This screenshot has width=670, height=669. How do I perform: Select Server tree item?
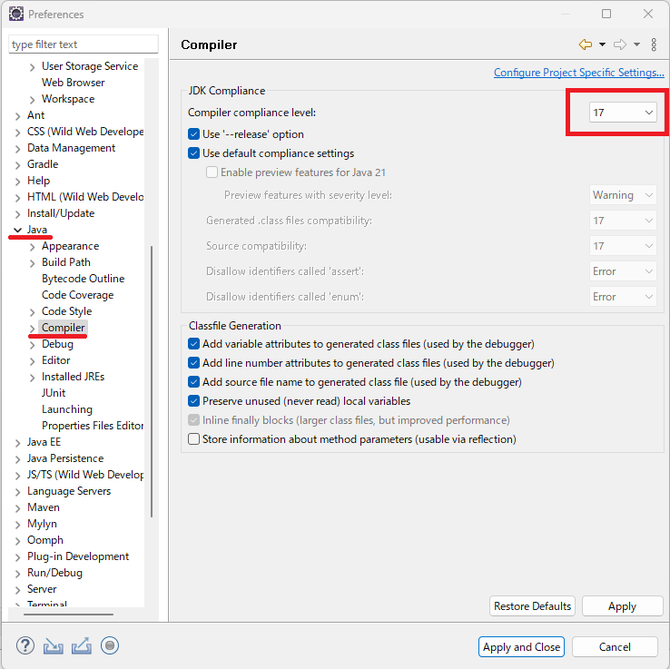[x=42, y=589]
